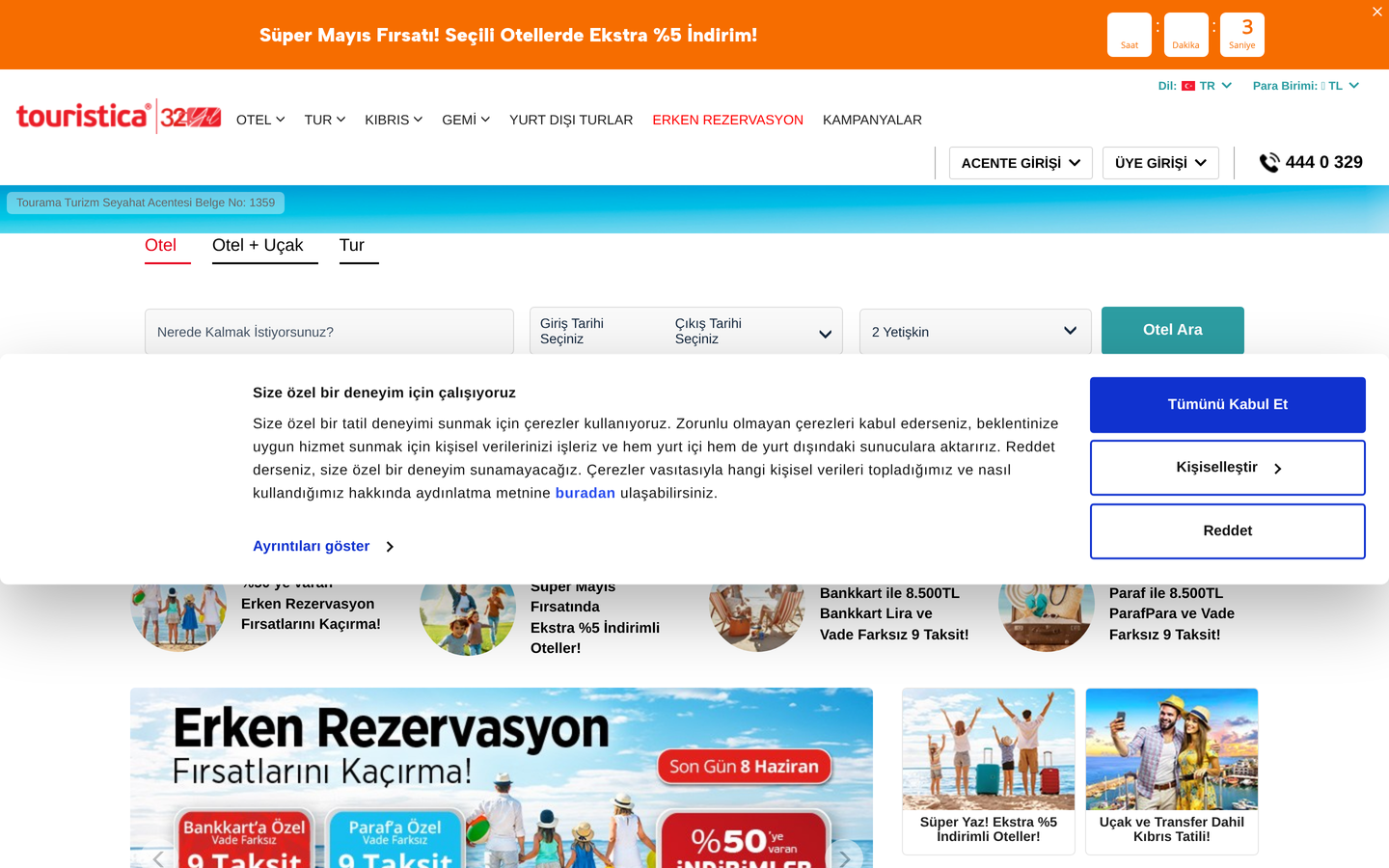Go to previous carousel slide arrow
This screenshot has width=1389, height=868.
pos(158,857)
